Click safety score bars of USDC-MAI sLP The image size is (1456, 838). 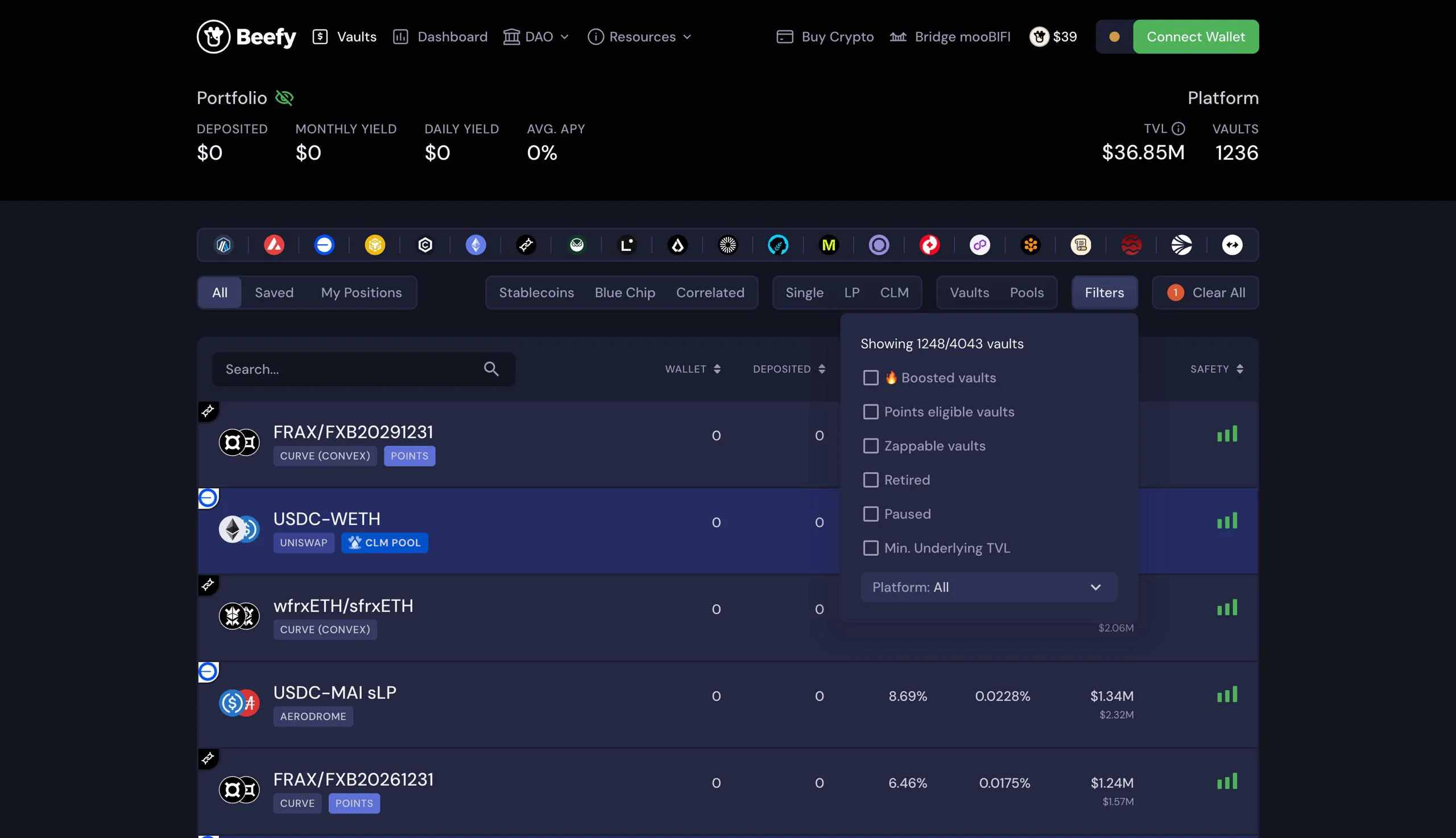(x=1227, y=695)
